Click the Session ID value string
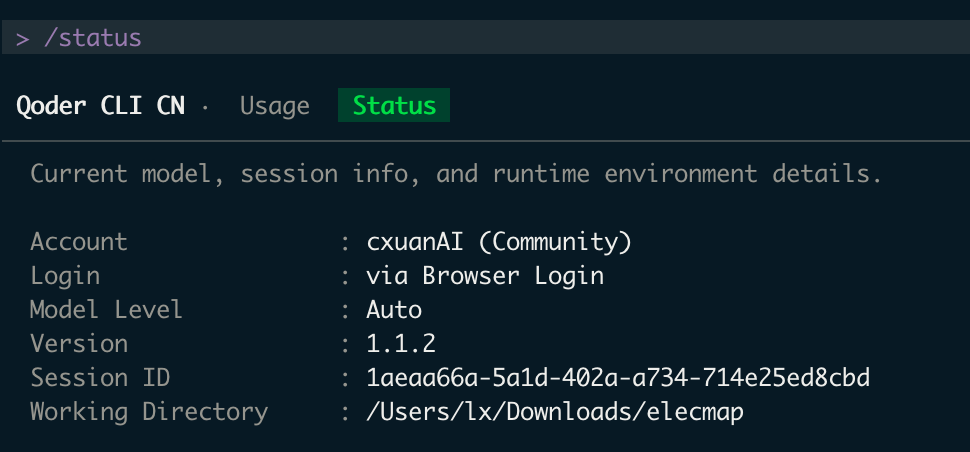The image size is (970, 452). click(x=618, y=377)
